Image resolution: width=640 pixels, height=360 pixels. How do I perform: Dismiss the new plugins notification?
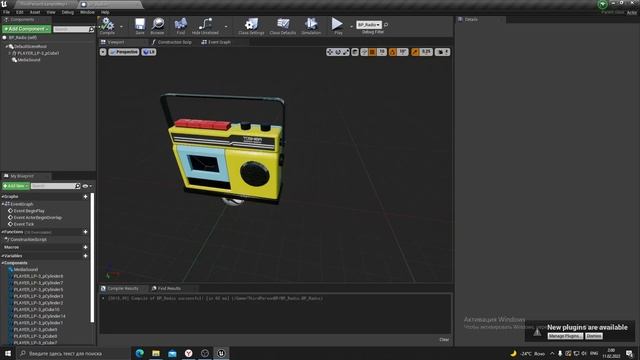pyautogui.click(x=594, y=336)
